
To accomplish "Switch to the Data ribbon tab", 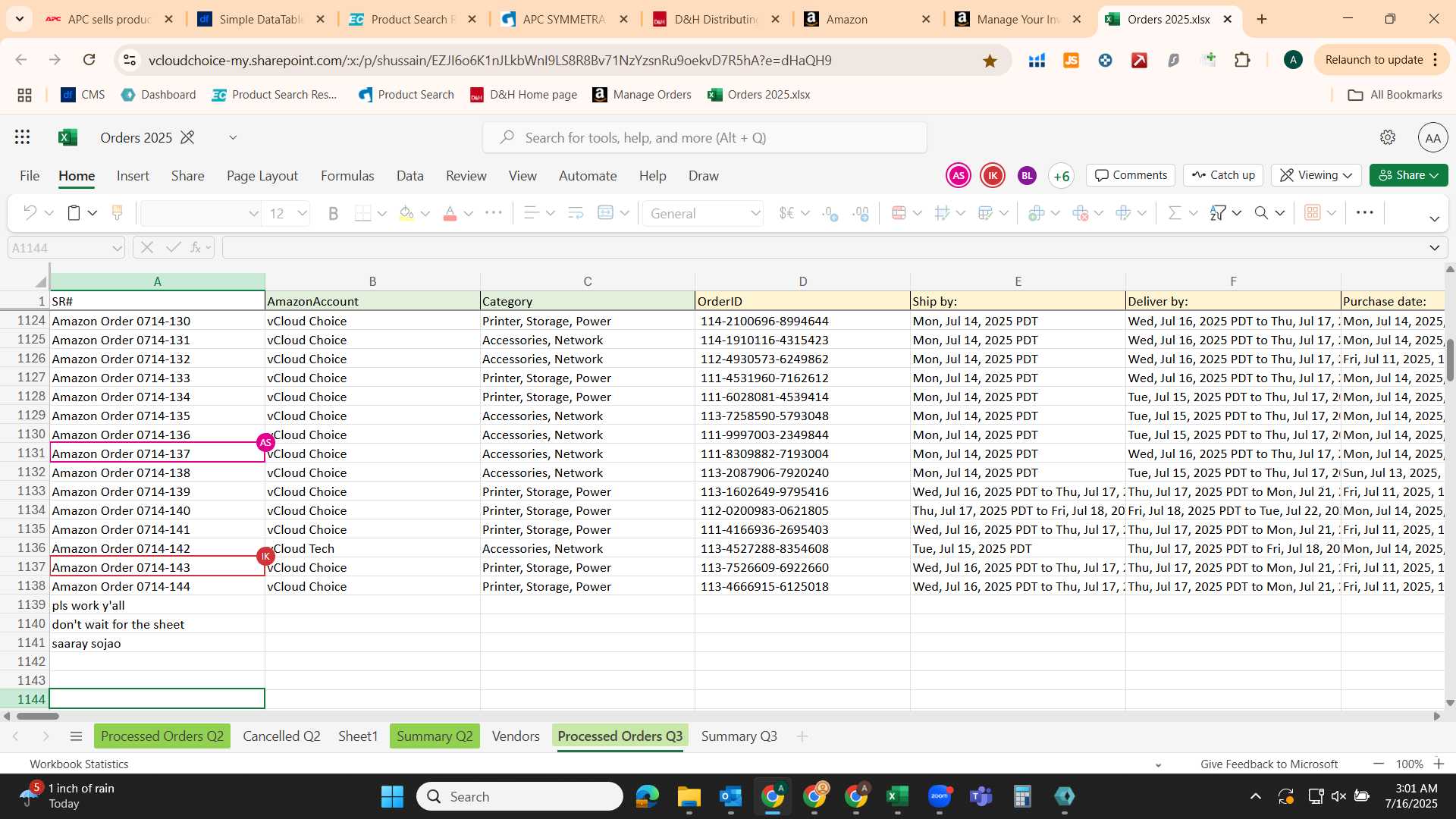I will point(409,175).
